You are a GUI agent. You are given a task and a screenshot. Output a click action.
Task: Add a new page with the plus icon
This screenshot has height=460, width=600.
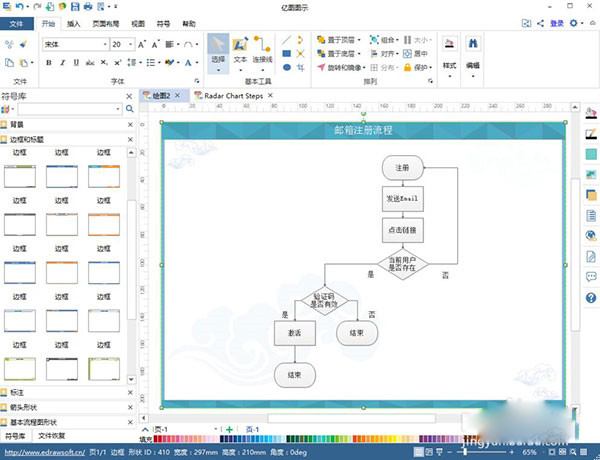[x=229, y=429]
